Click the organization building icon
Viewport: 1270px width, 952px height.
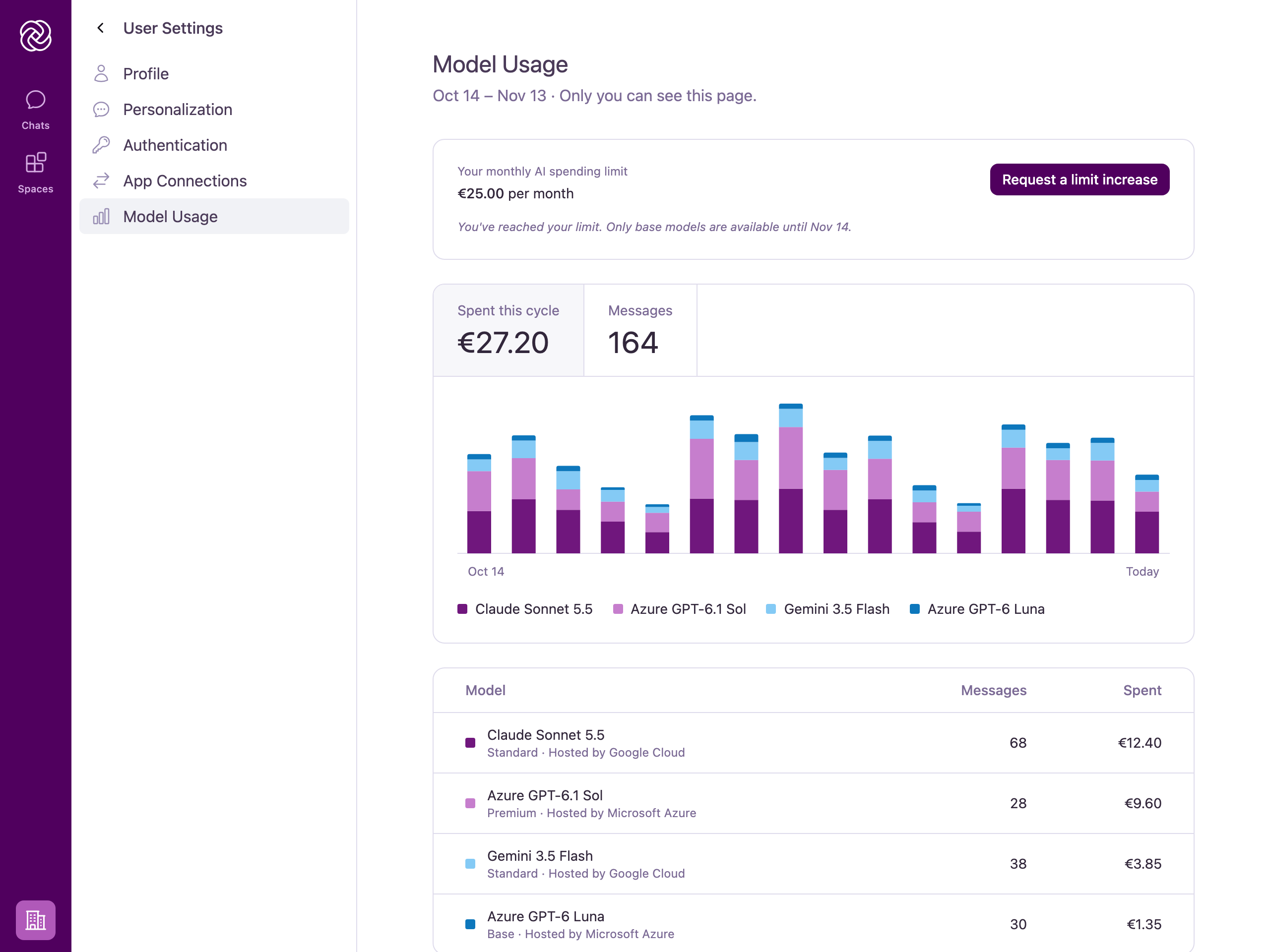pyautogui.click(x=36, y=920)
